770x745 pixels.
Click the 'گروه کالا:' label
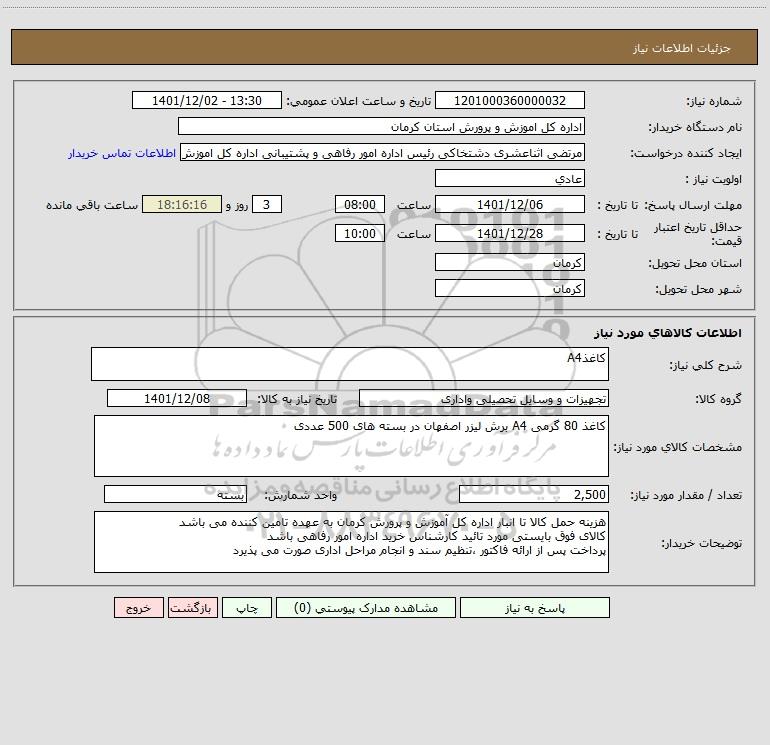tap(718, 399)
